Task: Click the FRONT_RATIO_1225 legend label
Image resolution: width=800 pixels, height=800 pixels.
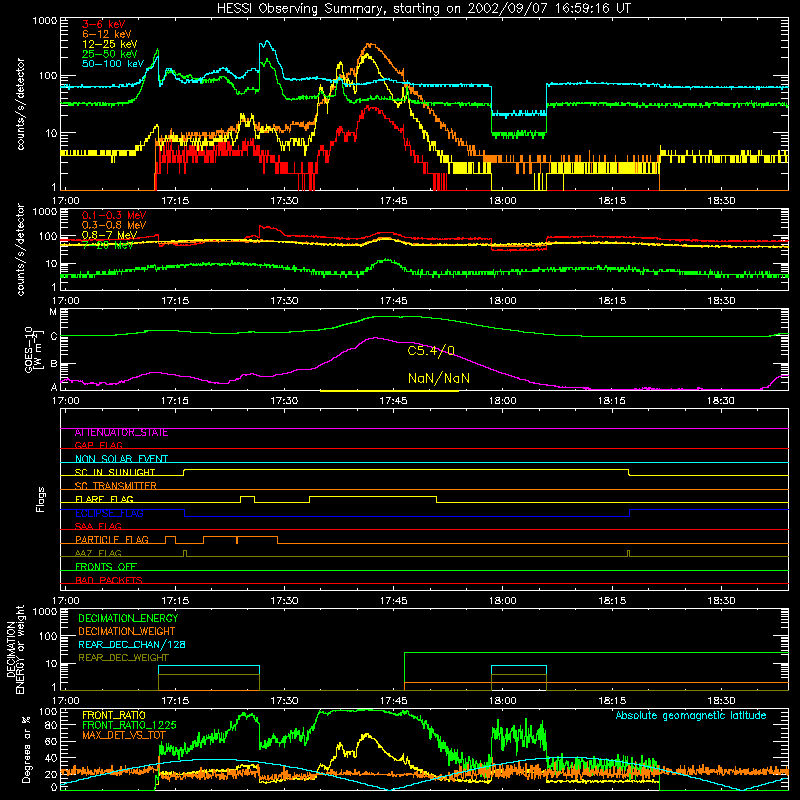Action: [129, 724]
